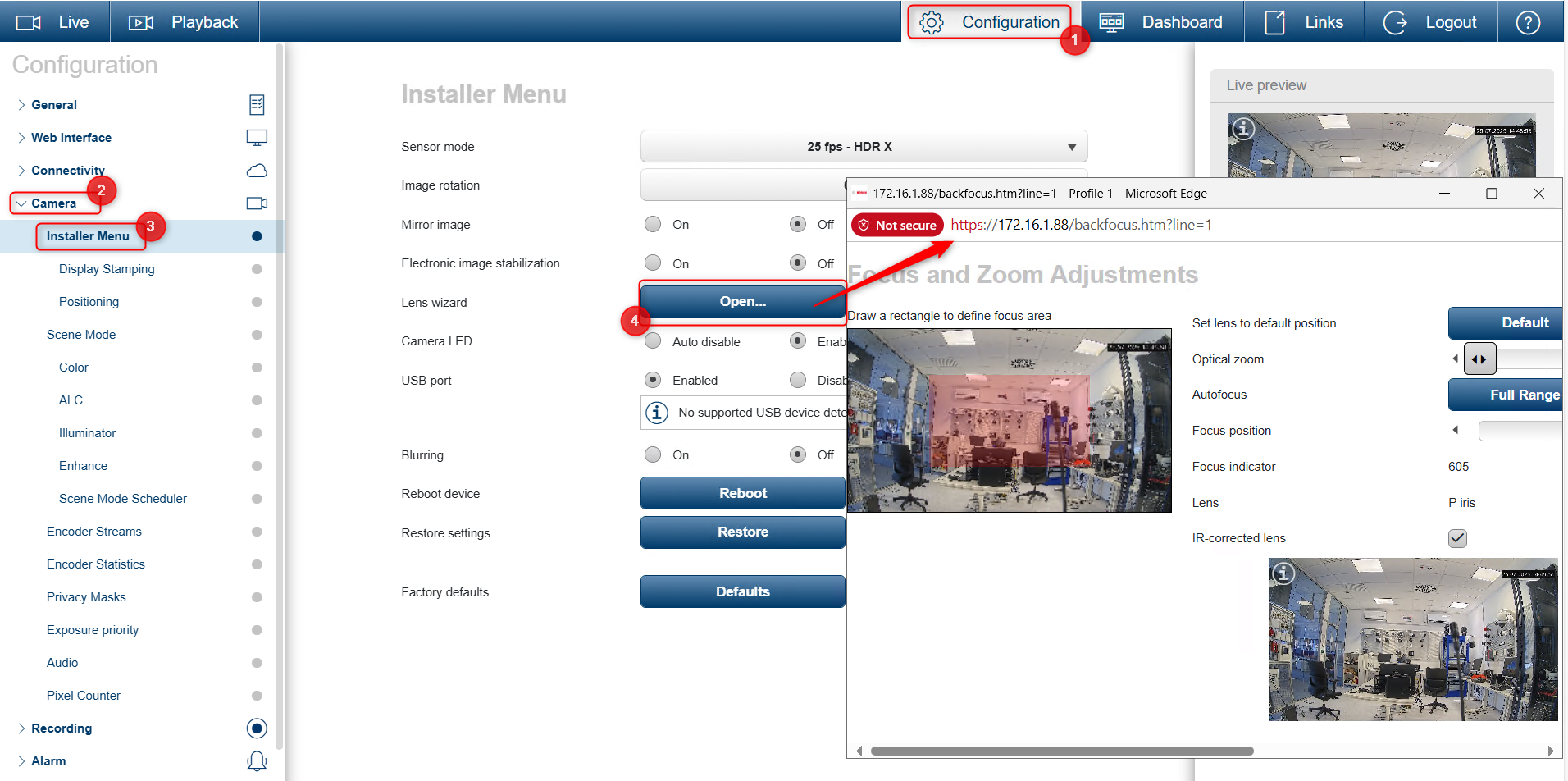Click the Display Stamping status dot
The width and height of the screenshot is (1568, 781).
pyautogui.click(x=257, y=269)
